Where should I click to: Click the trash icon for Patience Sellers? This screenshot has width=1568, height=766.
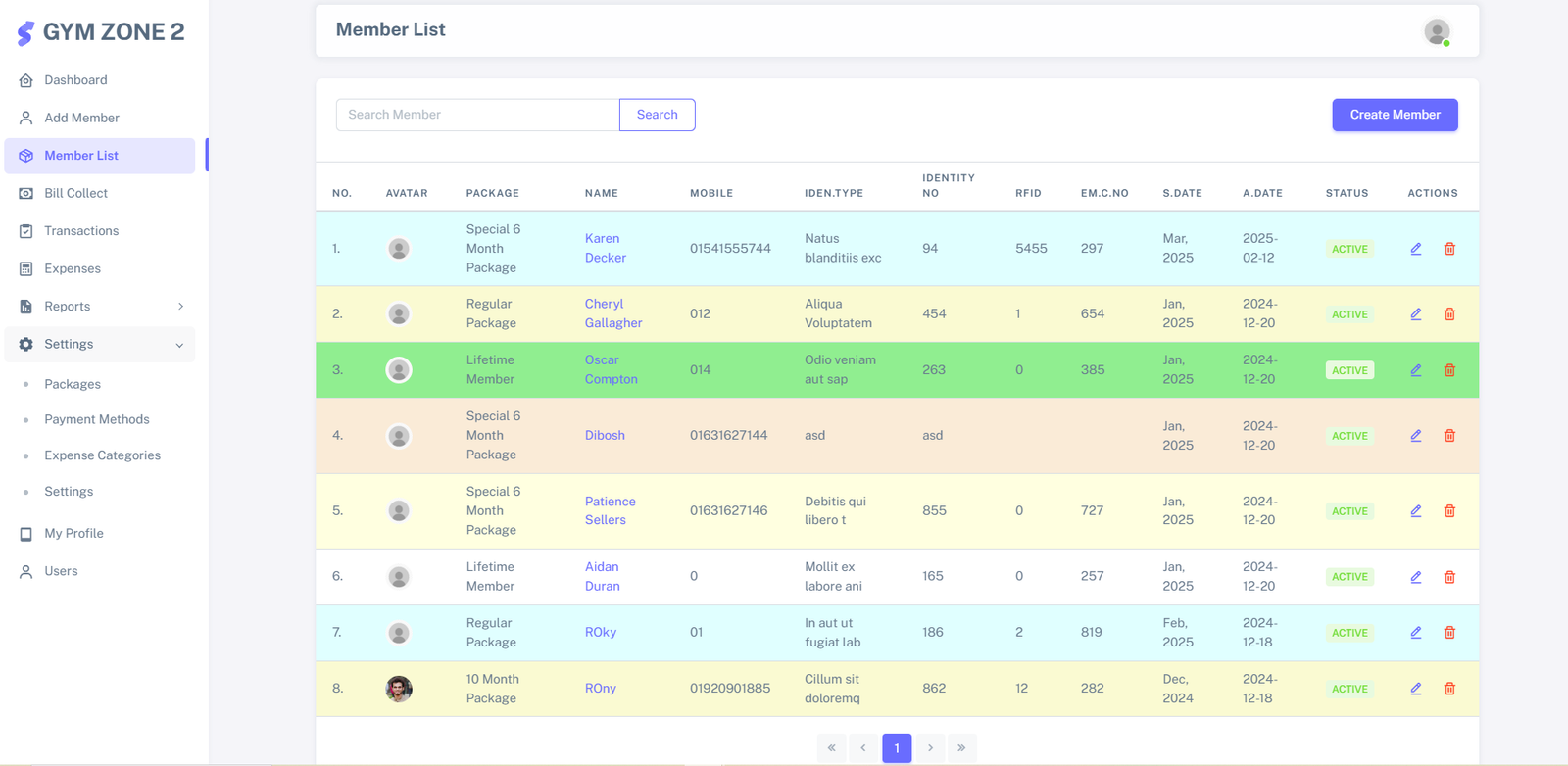click(1449, 511)
